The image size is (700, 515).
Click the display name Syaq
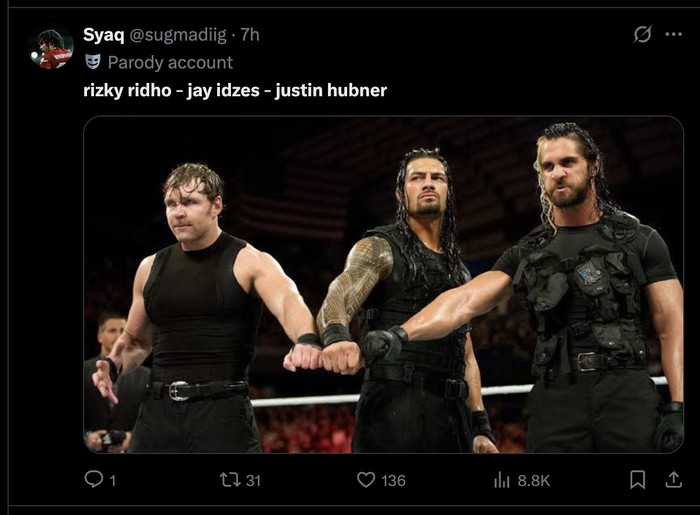pos(103,34)
